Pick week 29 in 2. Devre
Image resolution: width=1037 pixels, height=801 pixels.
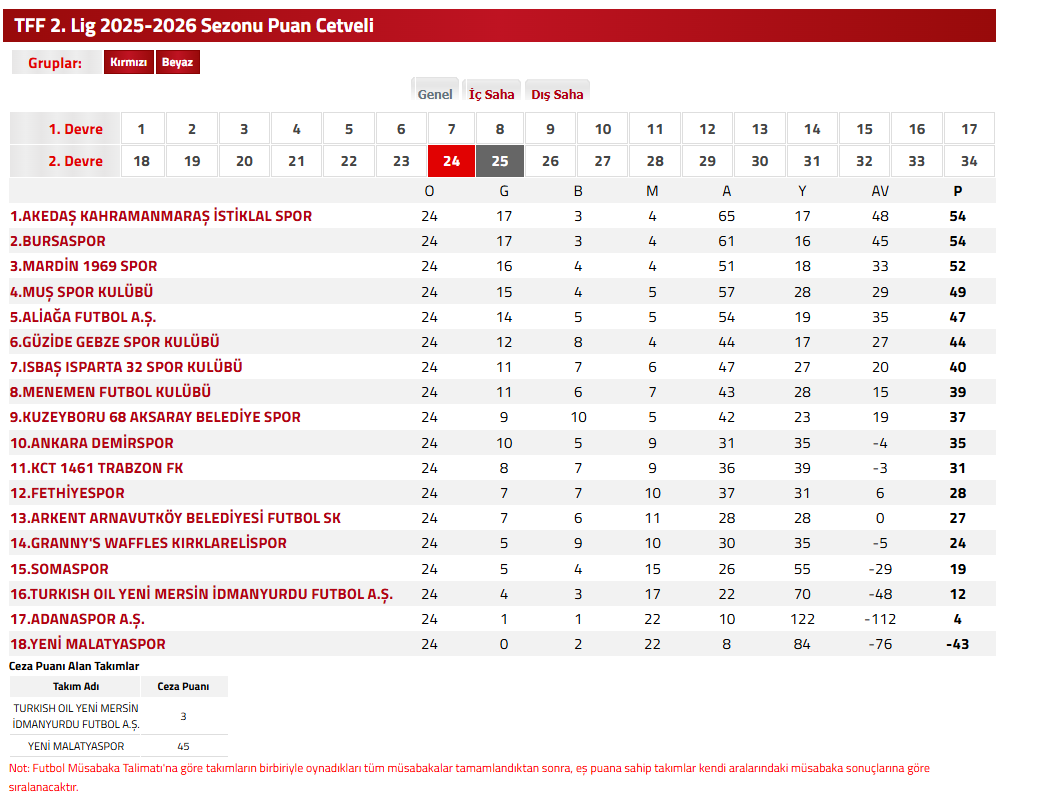coord(707,161)
